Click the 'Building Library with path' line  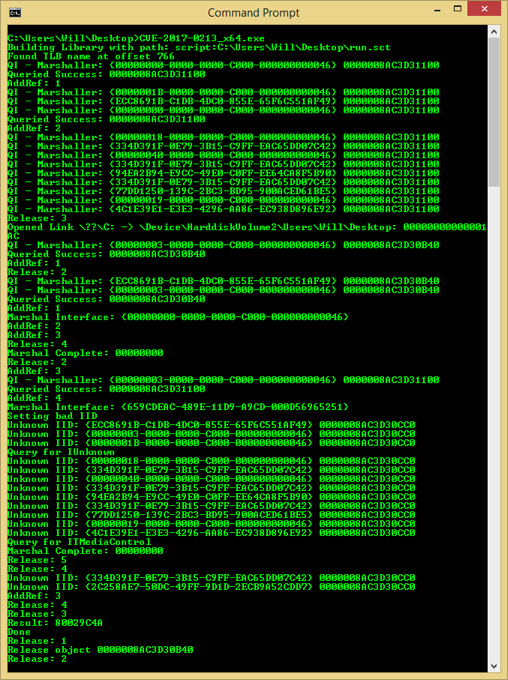pos(199,47)
